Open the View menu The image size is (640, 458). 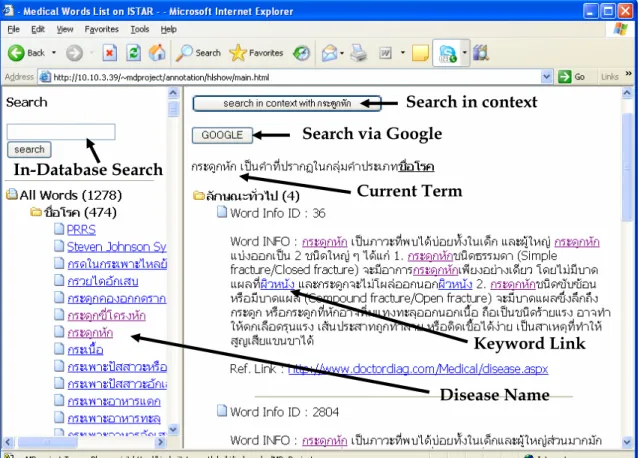(65, 29)
